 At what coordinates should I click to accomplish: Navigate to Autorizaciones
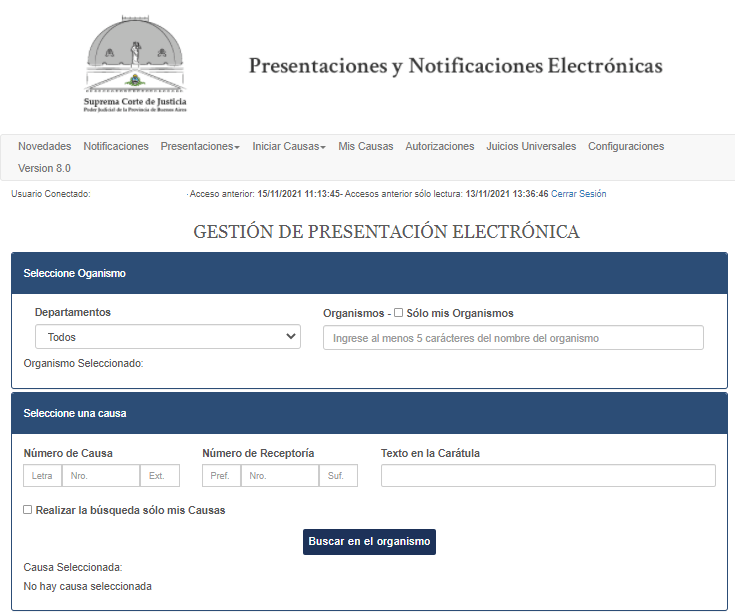(x=440, y=146)
